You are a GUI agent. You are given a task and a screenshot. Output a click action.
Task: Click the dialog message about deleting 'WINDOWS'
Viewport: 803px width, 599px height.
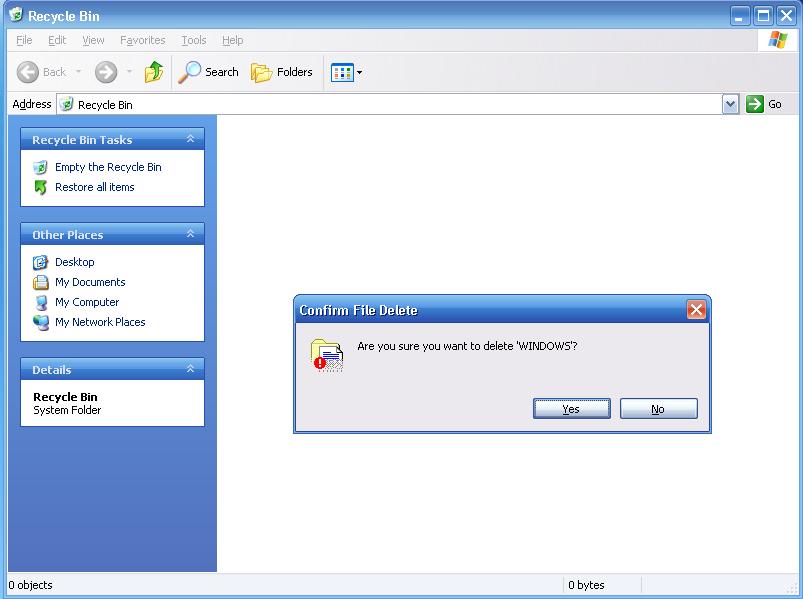coord(467,346)
